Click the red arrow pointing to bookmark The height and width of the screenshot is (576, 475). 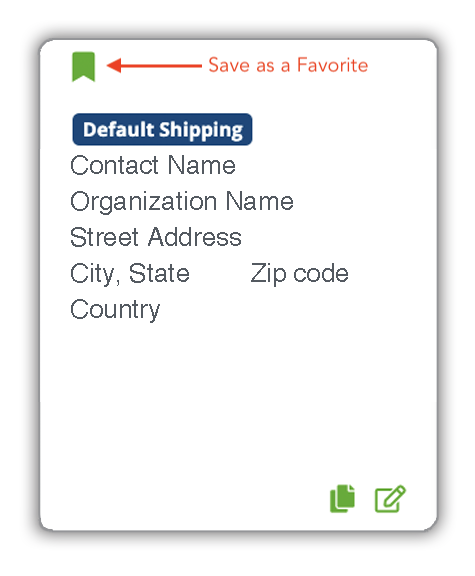[154, 66]
